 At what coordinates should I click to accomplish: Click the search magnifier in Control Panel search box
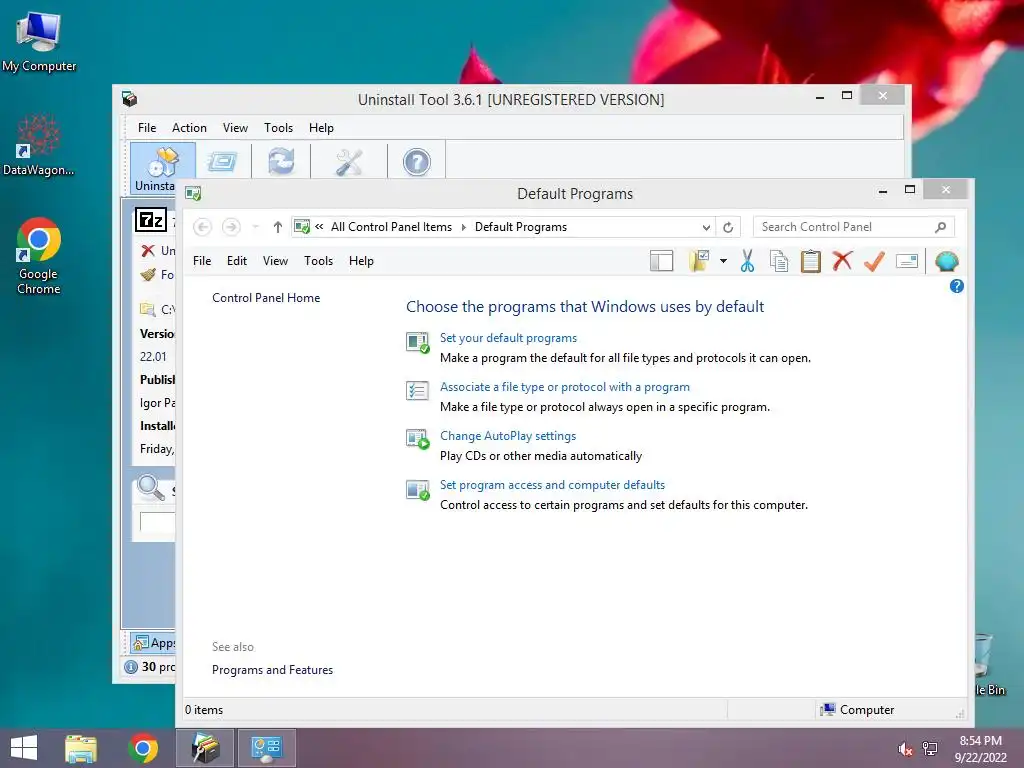tap(940, 227)
